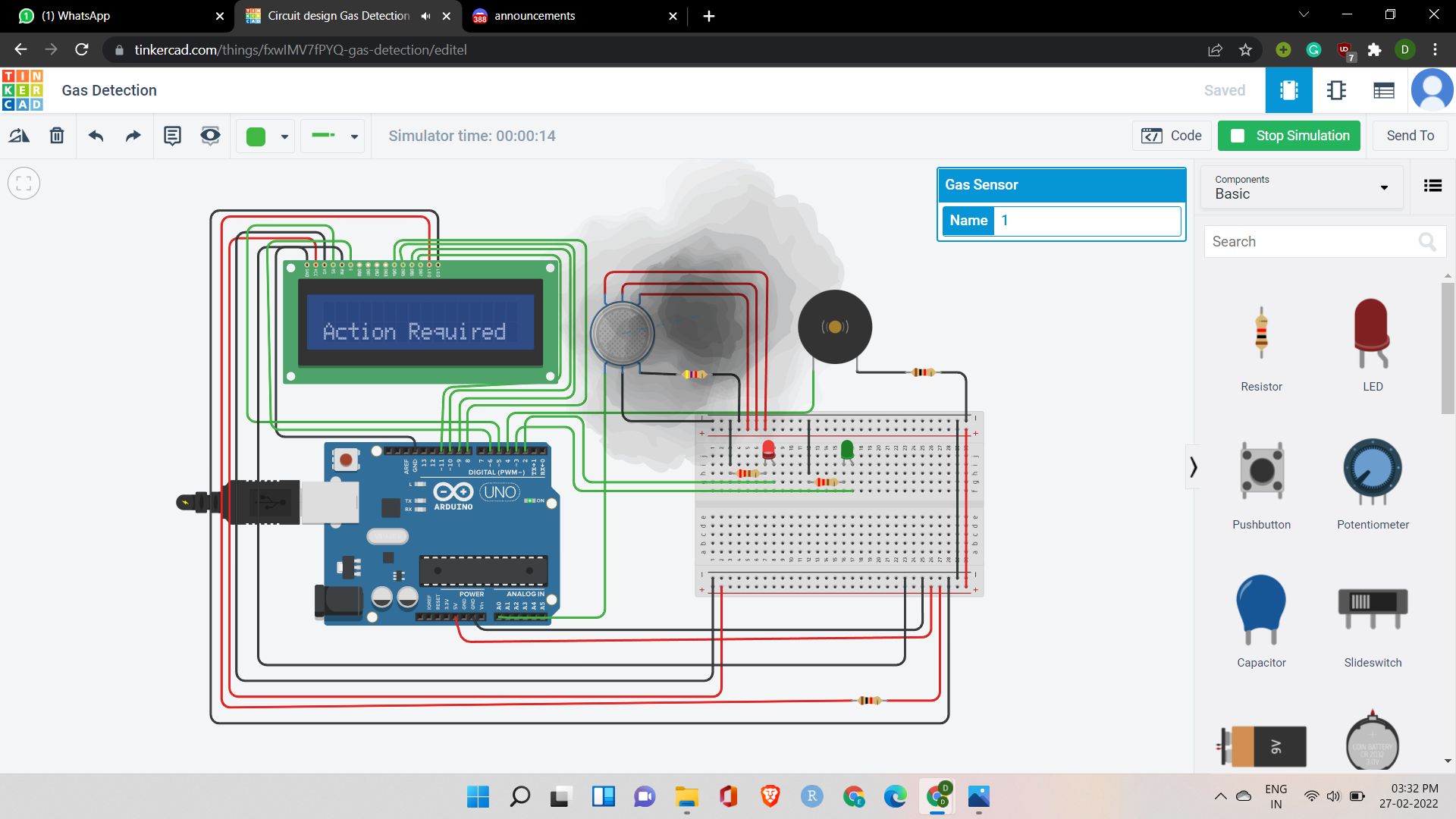Viewport: 1456px width, 819px height.
Task: Open the component list table view
Action: click(1383, 90)
